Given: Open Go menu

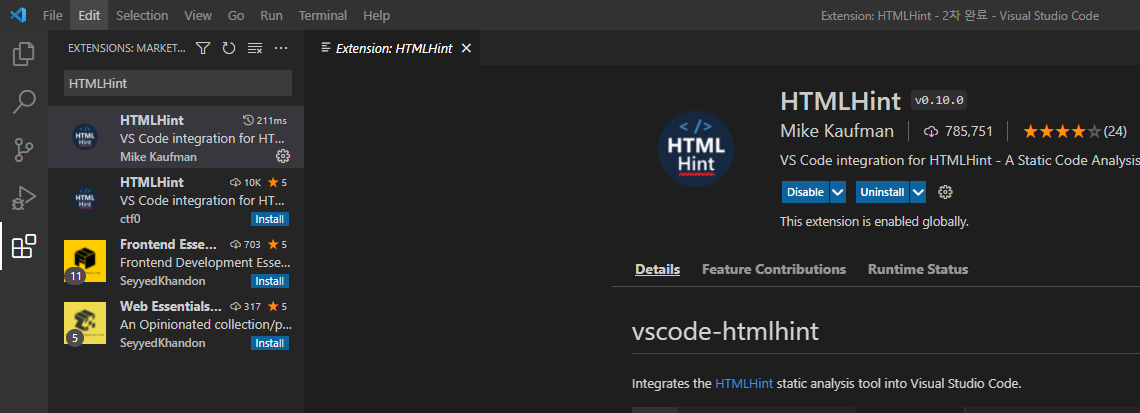Looking at the screenshot, I should point(236,15).
